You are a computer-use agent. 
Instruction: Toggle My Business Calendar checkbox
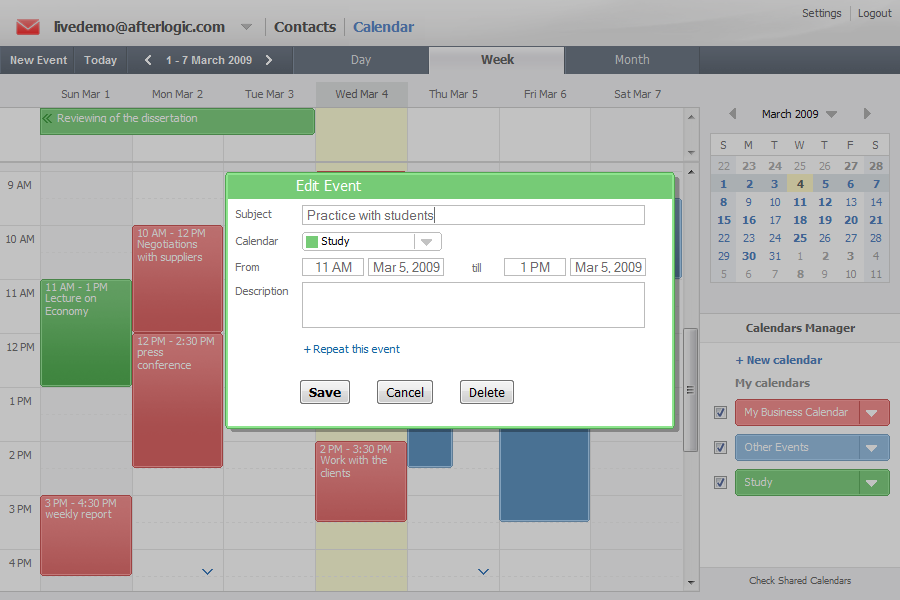pyautogui.click(x=720, y=413)
